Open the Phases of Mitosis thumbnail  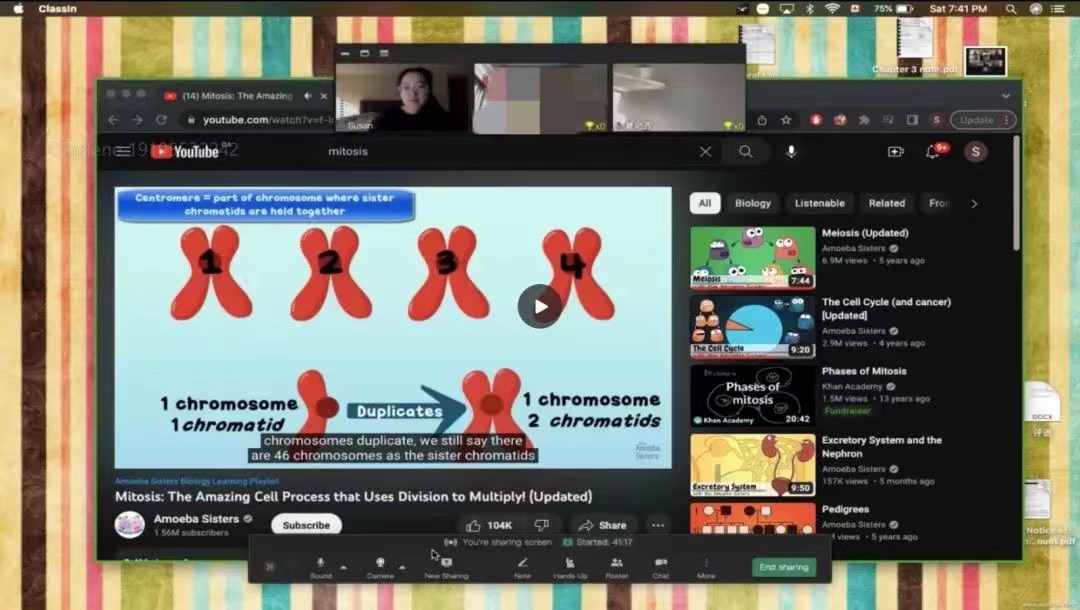[753, 396]
